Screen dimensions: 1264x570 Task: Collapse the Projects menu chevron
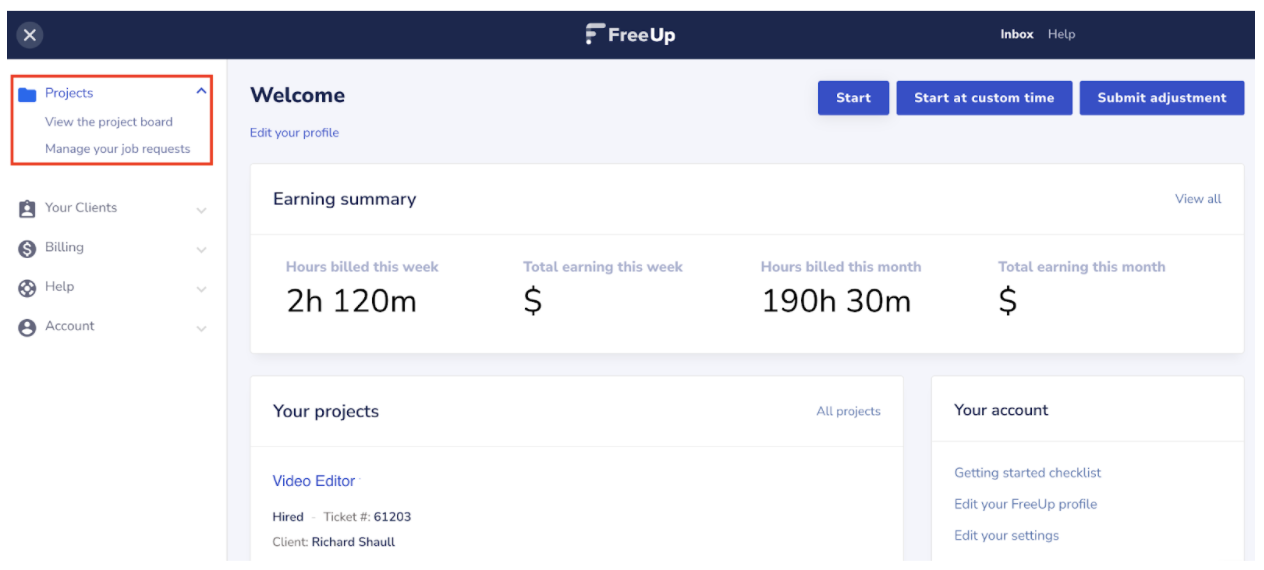pyautogui.click(x=201, y=91)
